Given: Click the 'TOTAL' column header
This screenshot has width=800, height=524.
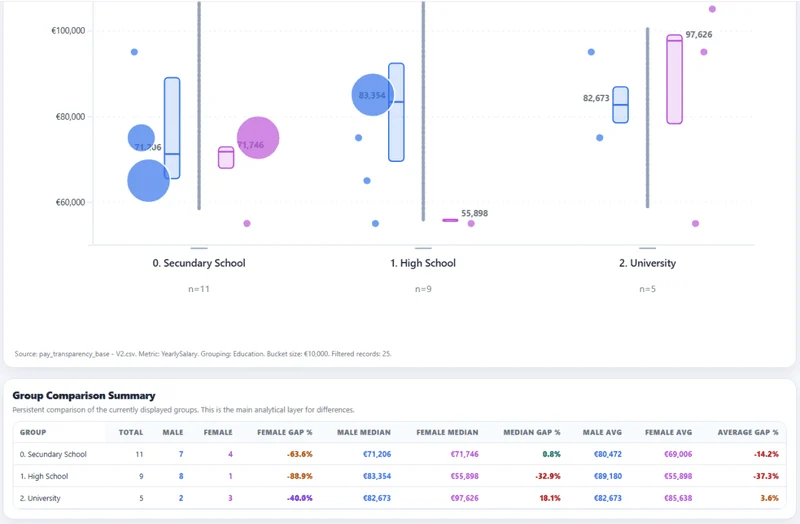Looking at the screenshot, I should (x=131, y=432).
